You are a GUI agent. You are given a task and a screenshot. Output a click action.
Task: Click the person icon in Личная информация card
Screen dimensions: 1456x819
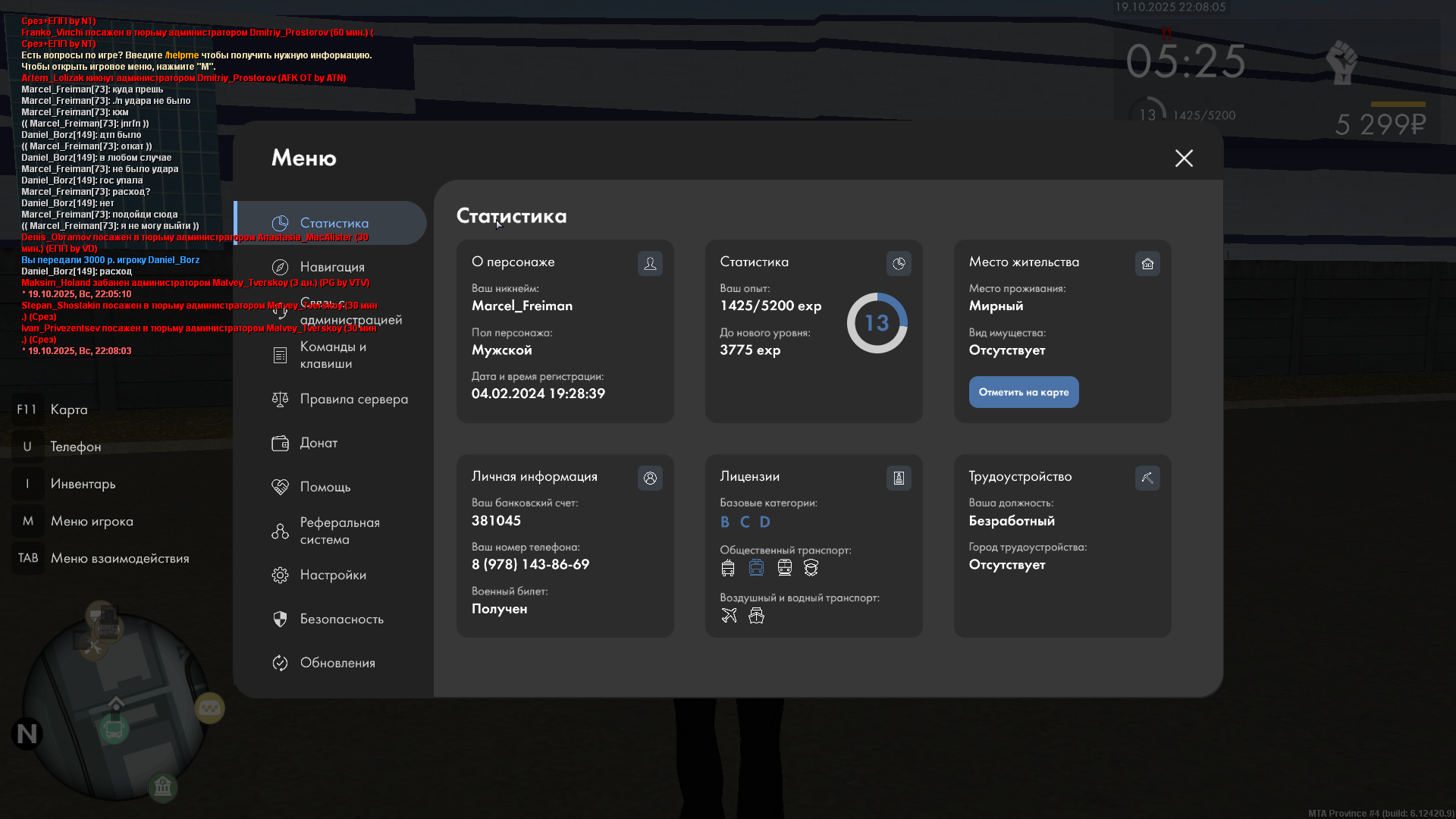pos(650,478)
